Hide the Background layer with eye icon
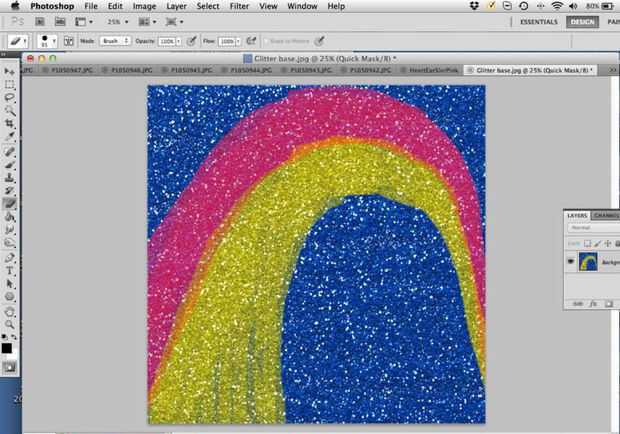Viewport: 620px width, 434px height. pos(571,261)
